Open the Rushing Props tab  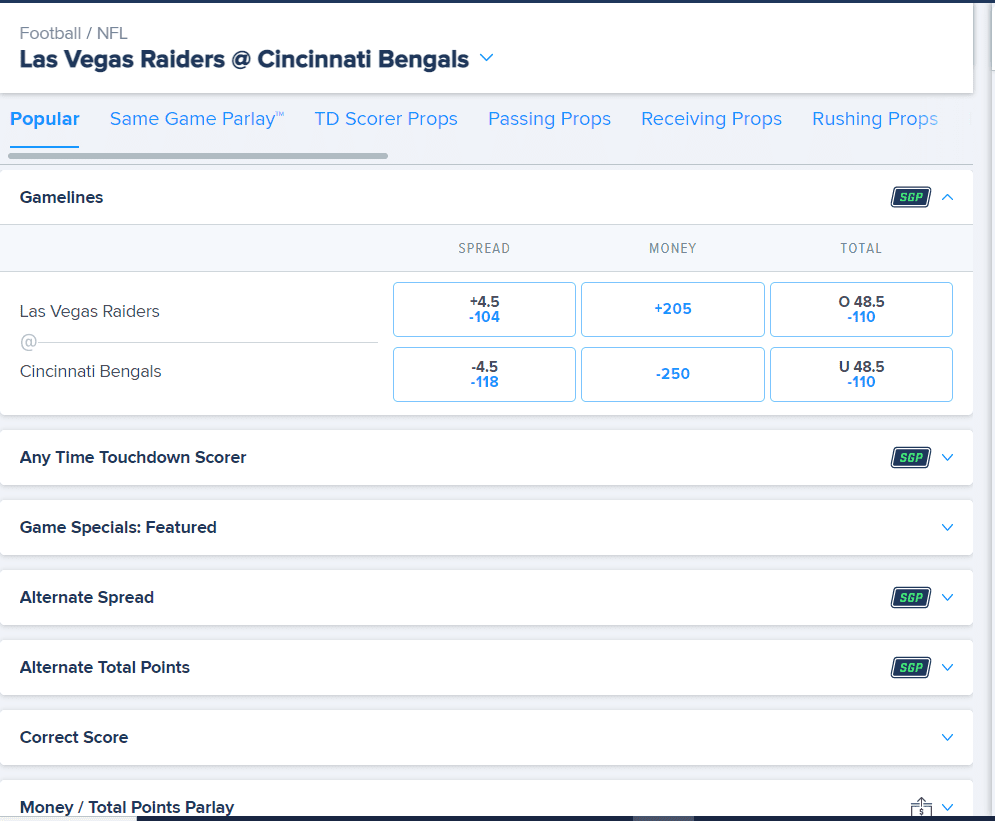tap(874, 119)
